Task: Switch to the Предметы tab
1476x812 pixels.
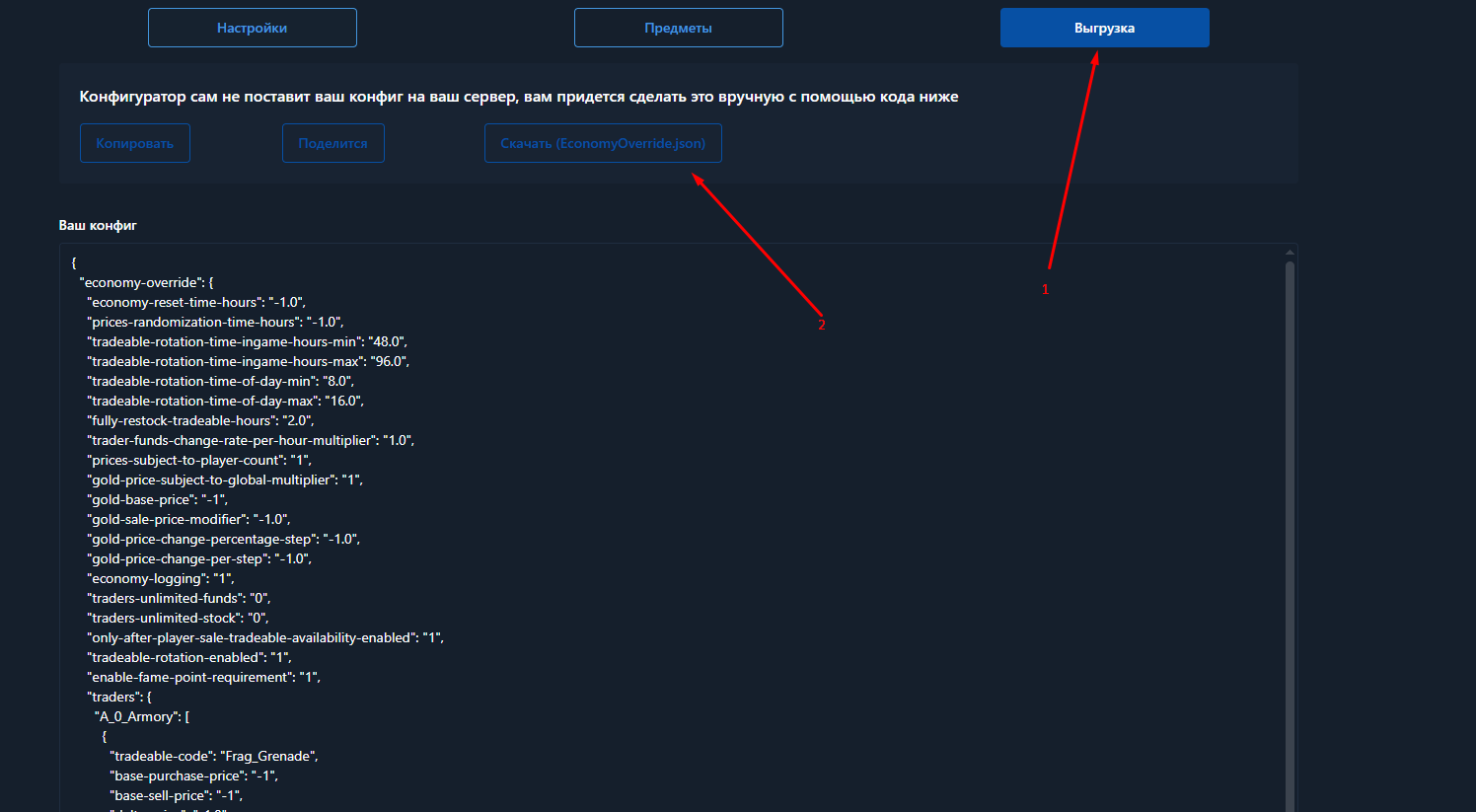Action: point(678,28)
